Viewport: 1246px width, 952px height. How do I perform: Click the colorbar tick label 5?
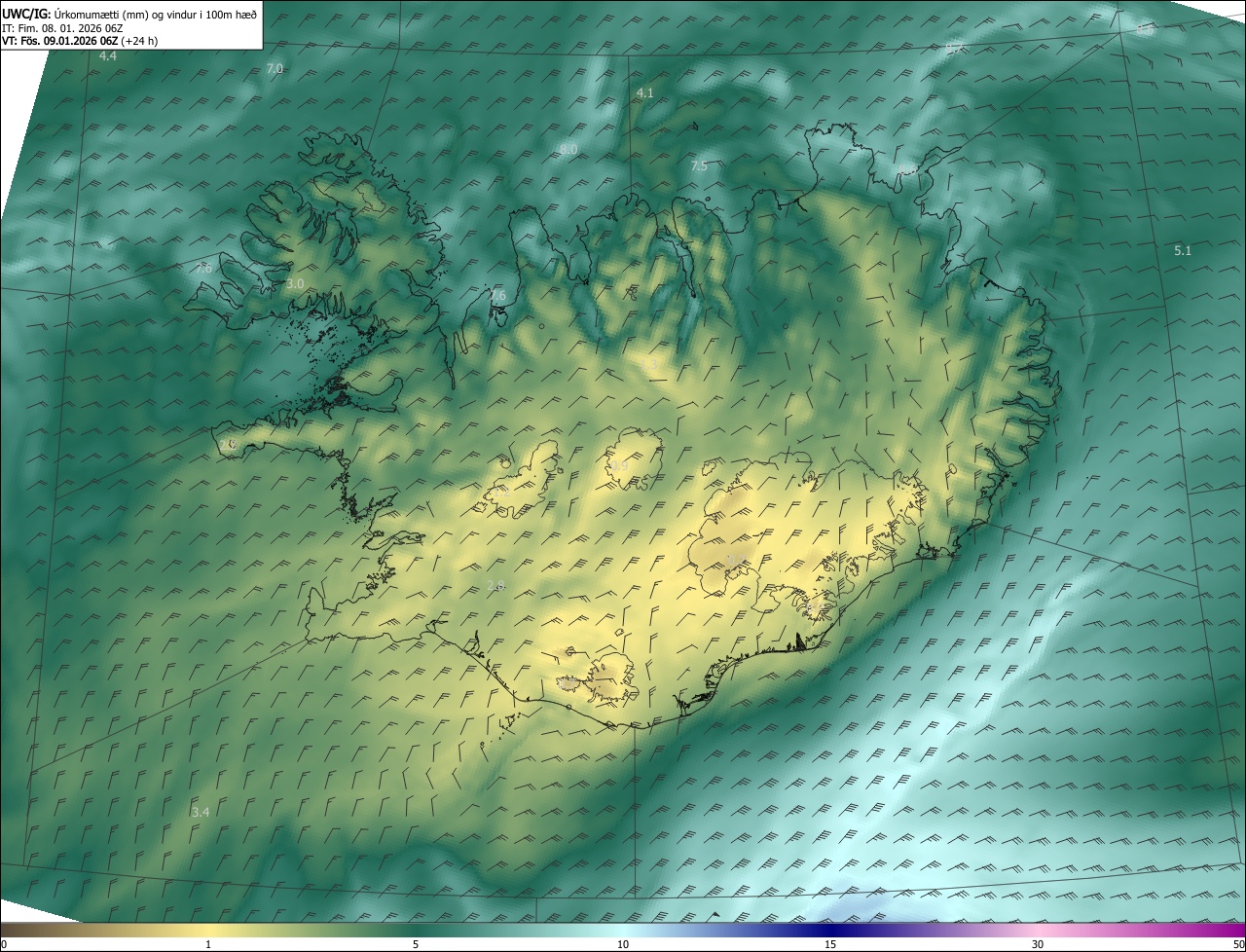416,945
